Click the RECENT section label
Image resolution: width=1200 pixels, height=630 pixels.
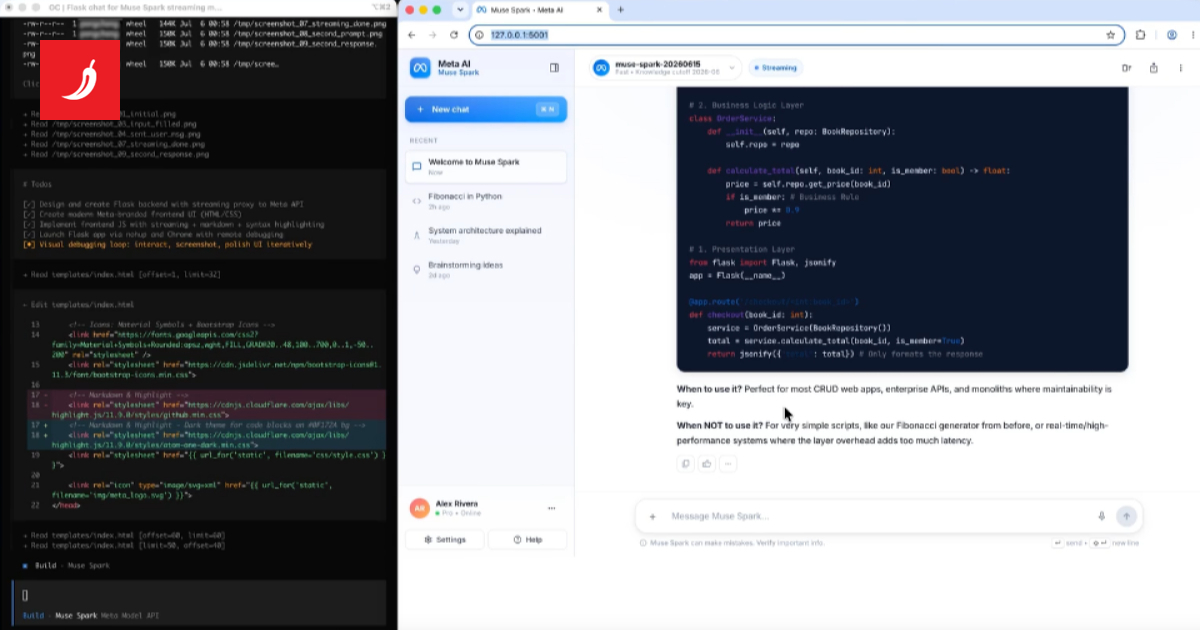pyautogui.click(x=422, y=141)
